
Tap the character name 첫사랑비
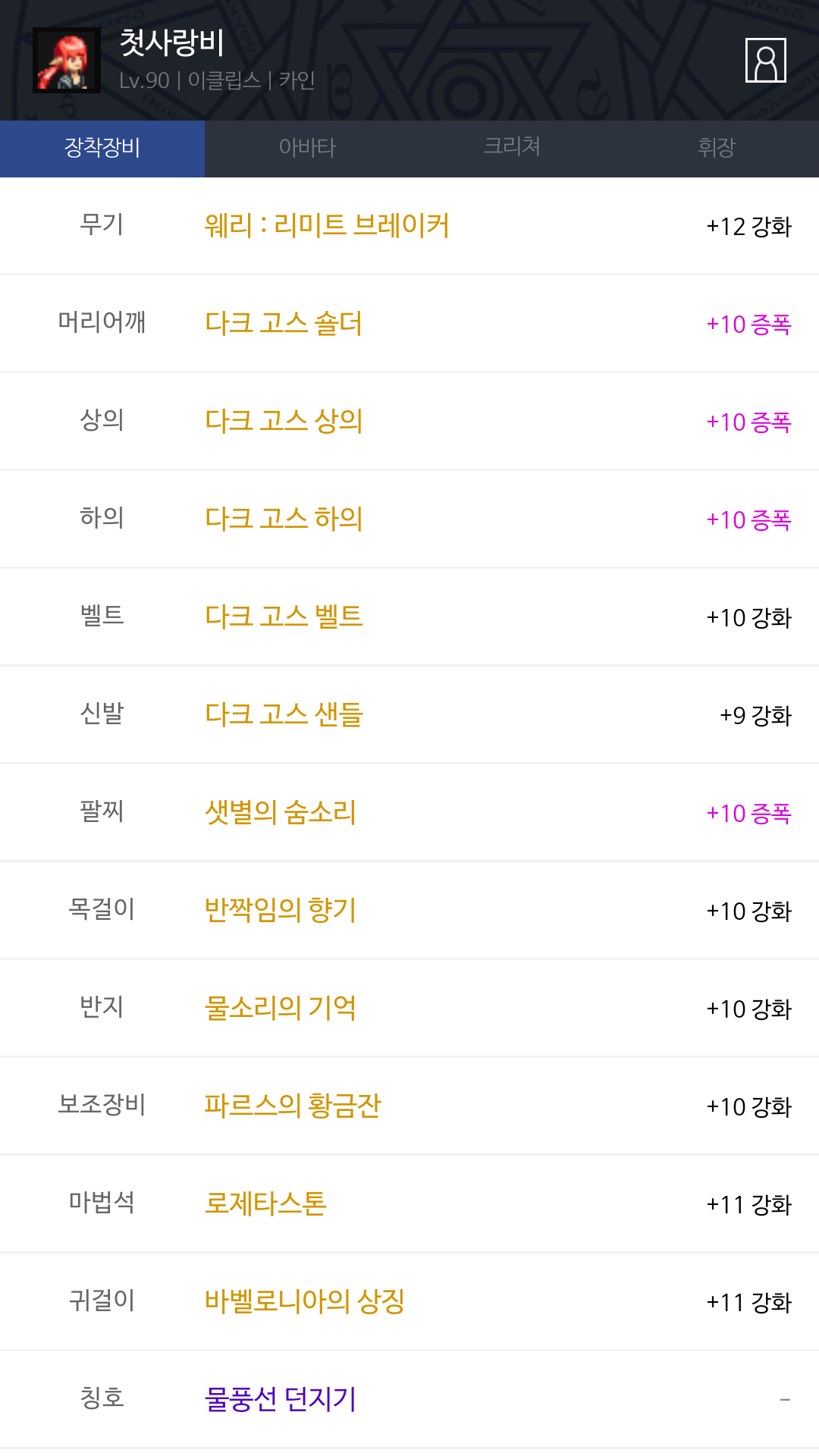(172, 42)
